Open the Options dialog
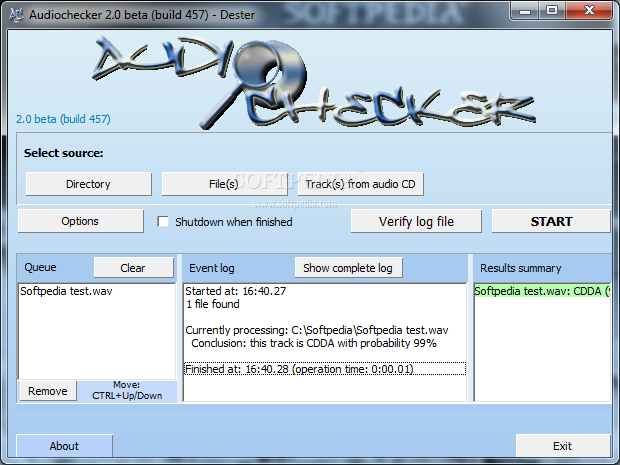The height and width of the screenshot is (465, 620). point(80,221)
